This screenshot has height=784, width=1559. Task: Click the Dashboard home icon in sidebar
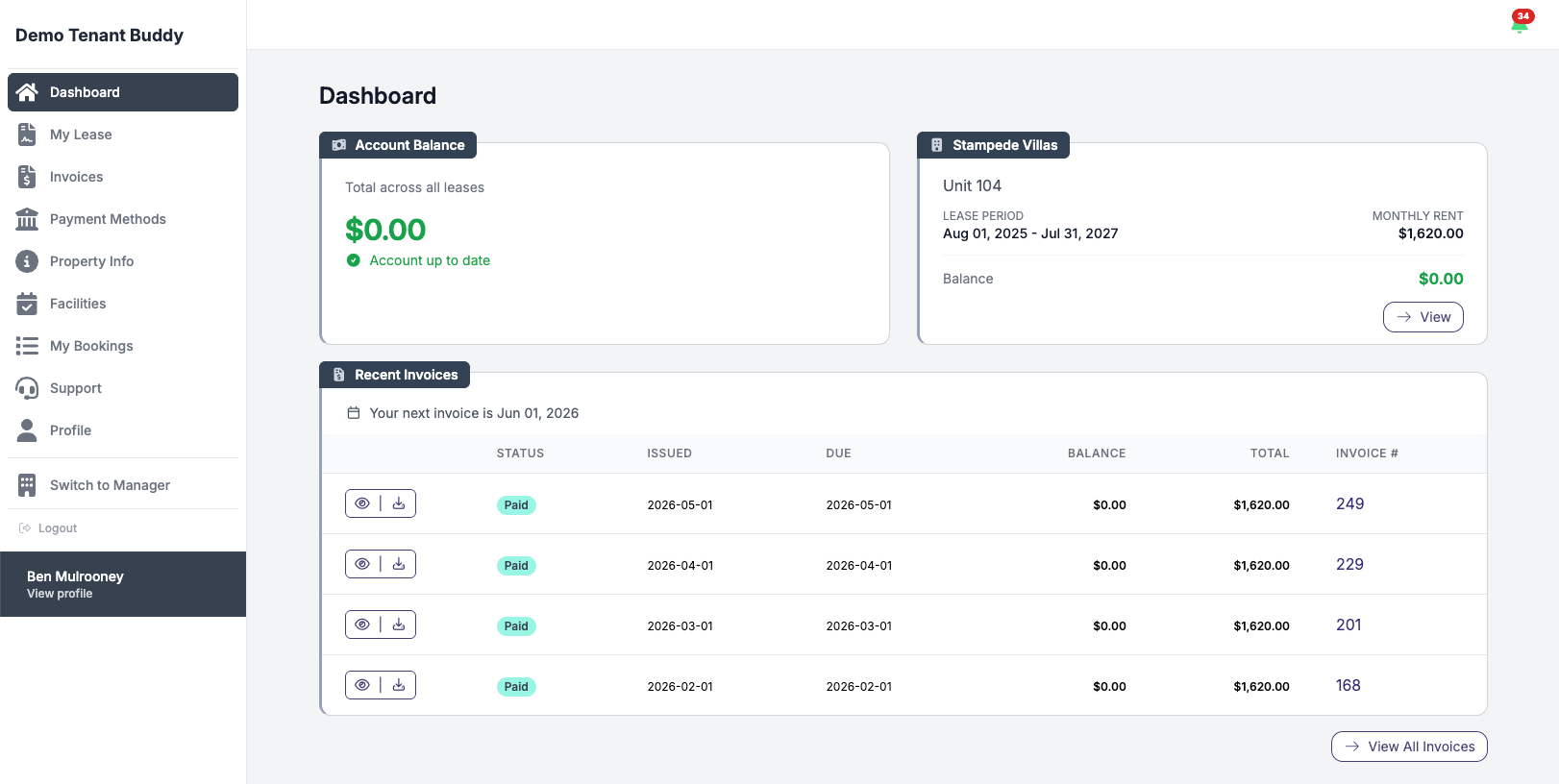point(27,92)
